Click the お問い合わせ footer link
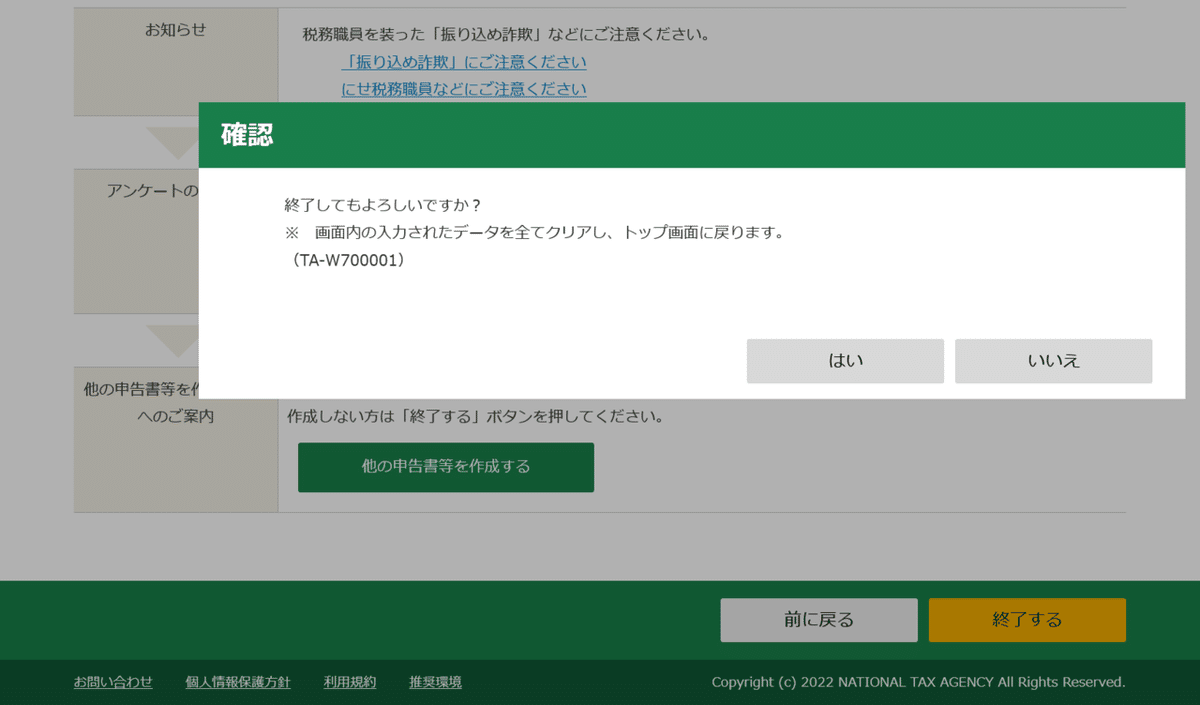The width and height of the screenshot is (1200, 705). (x=113, y=682)
